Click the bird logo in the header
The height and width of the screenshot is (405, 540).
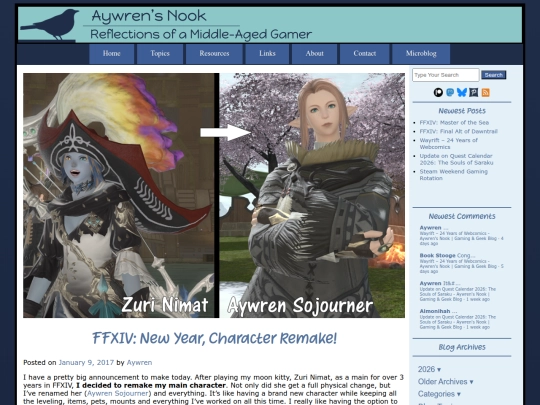(51, 25)
